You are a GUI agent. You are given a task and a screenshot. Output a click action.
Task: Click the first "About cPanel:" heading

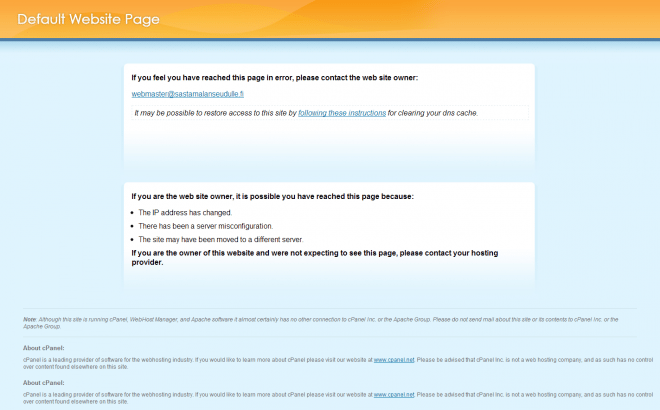point(44,348)
